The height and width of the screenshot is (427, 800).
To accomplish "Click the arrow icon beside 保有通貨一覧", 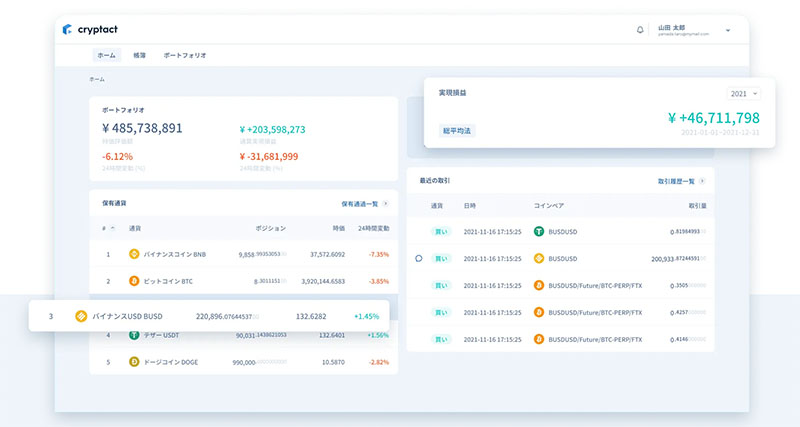I will [385, 204].
